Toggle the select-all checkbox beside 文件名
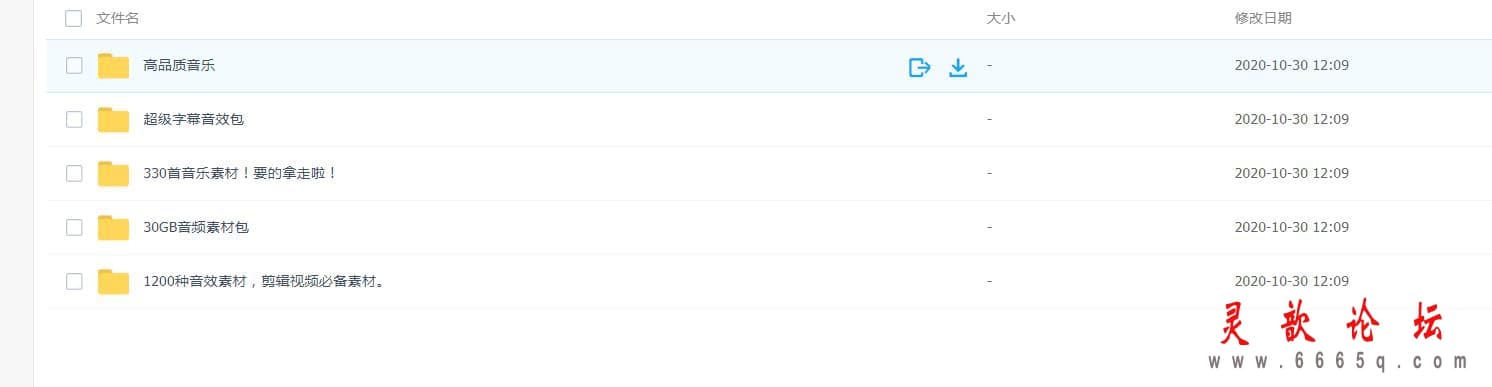The height and width of the screenshot is (387, 1492). (73, 18)
